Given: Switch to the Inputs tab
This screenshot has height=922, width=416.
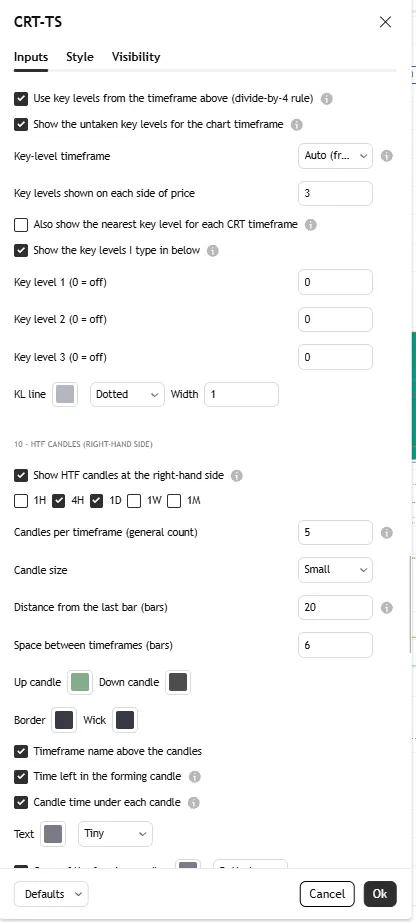Looking at the screenshot, I should coord(31,57).
